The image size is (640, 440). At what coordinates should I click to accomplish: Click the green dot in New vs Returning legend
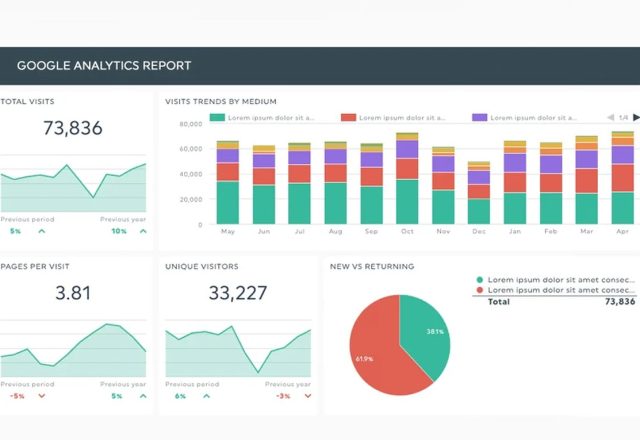tap(480, 280)
